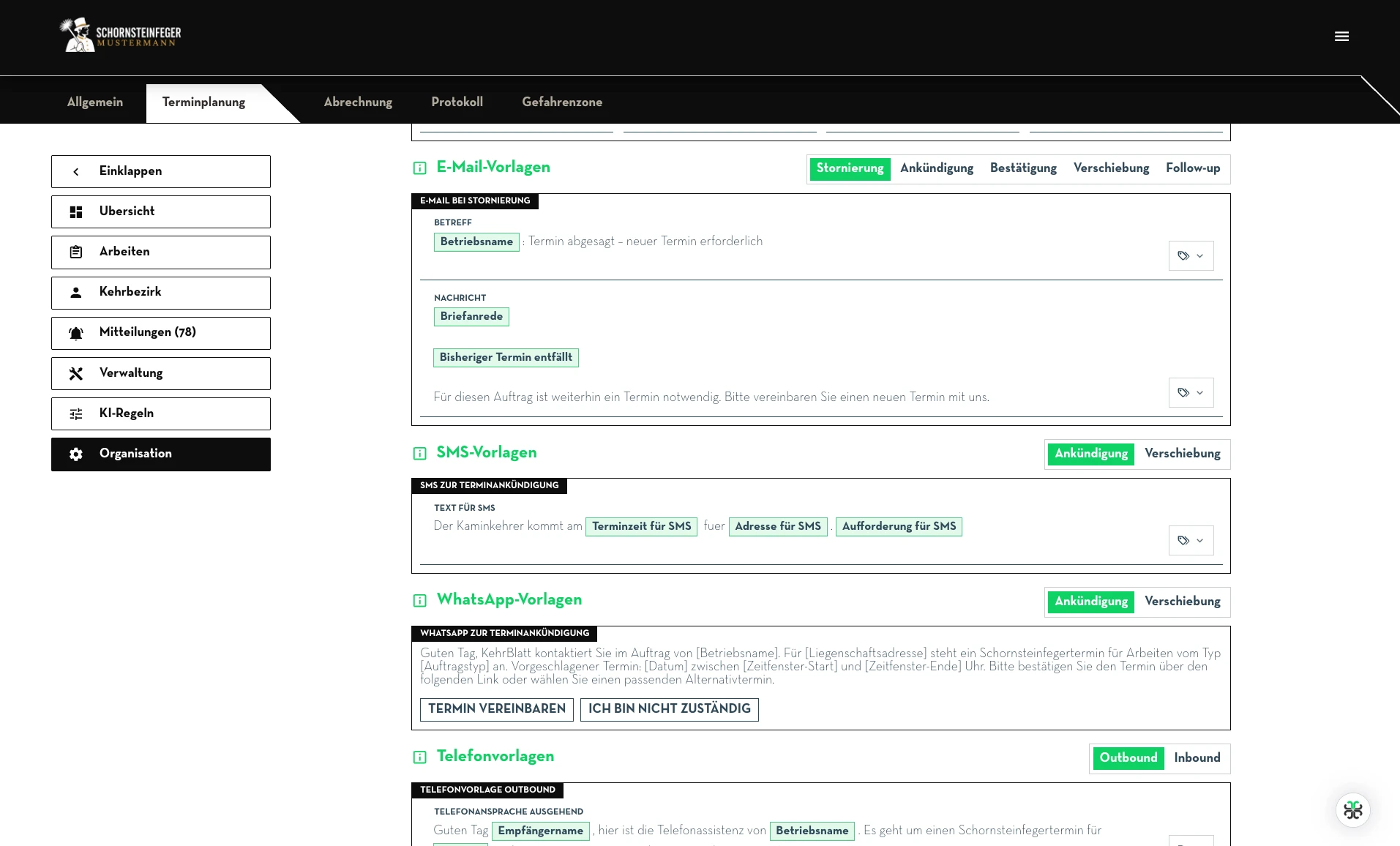Viewport: 1400px width, 846px height.
Task: Click the info icon next to SMS-Vorlagen
Action: pyautogui.click(x=420, y=454)
